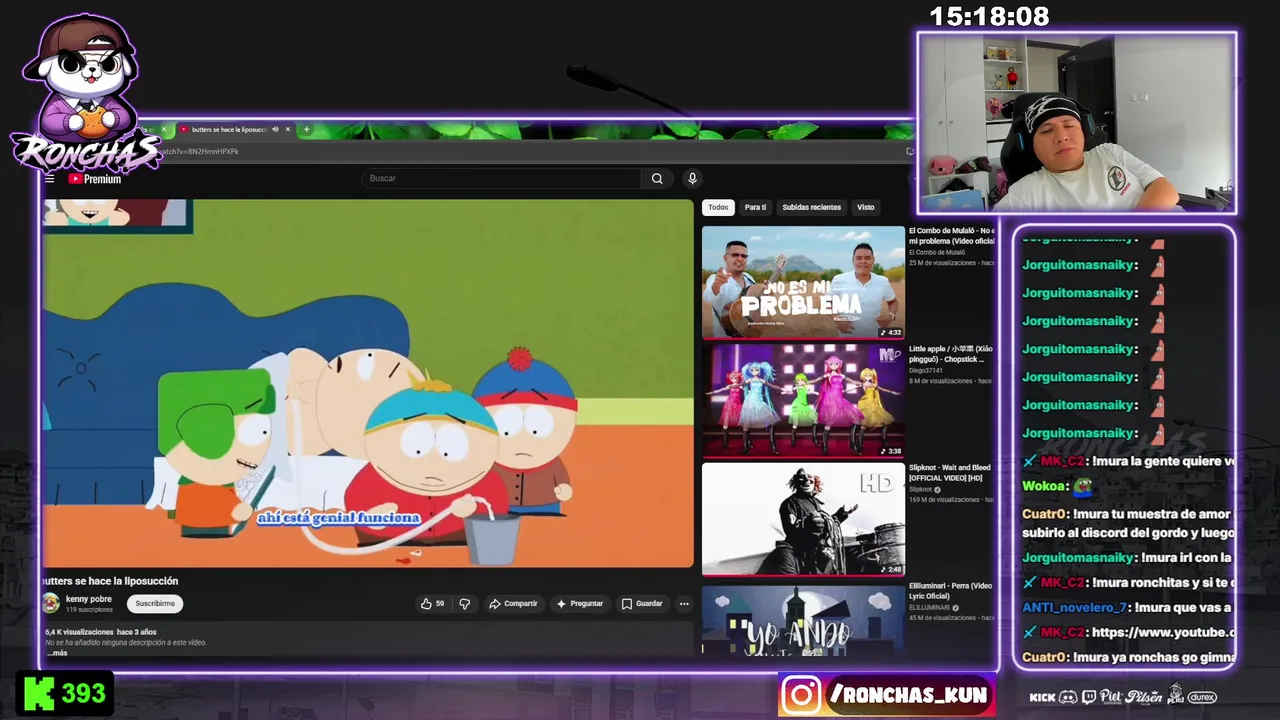Mute the tab via speaker icon
This screenshot has width=1280, height=720.
click(x=276, y=129)
